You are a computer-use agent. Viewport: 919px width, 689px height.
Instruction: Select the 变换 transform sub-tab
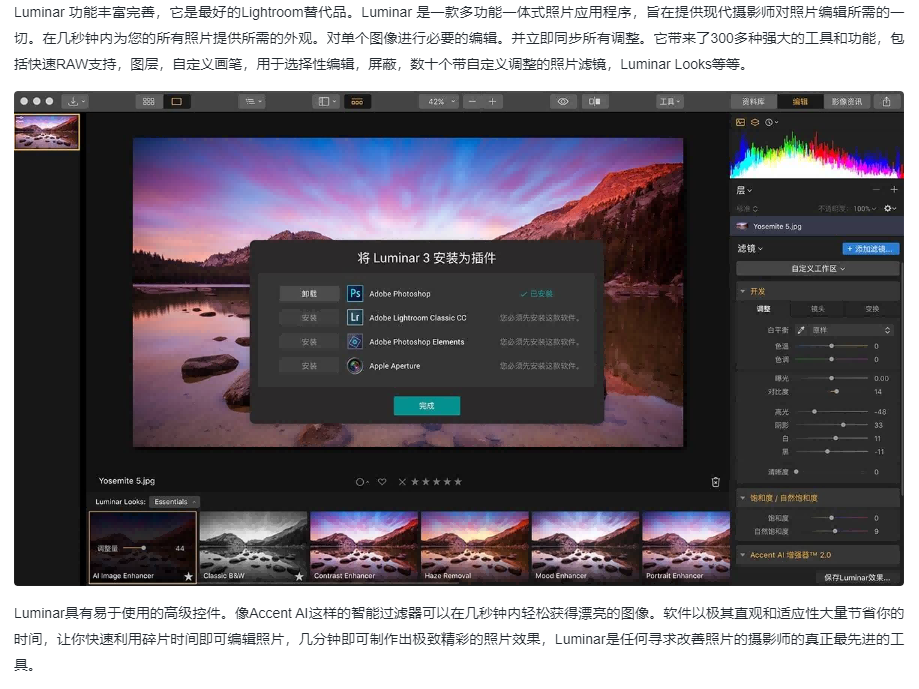pos(872,309)
